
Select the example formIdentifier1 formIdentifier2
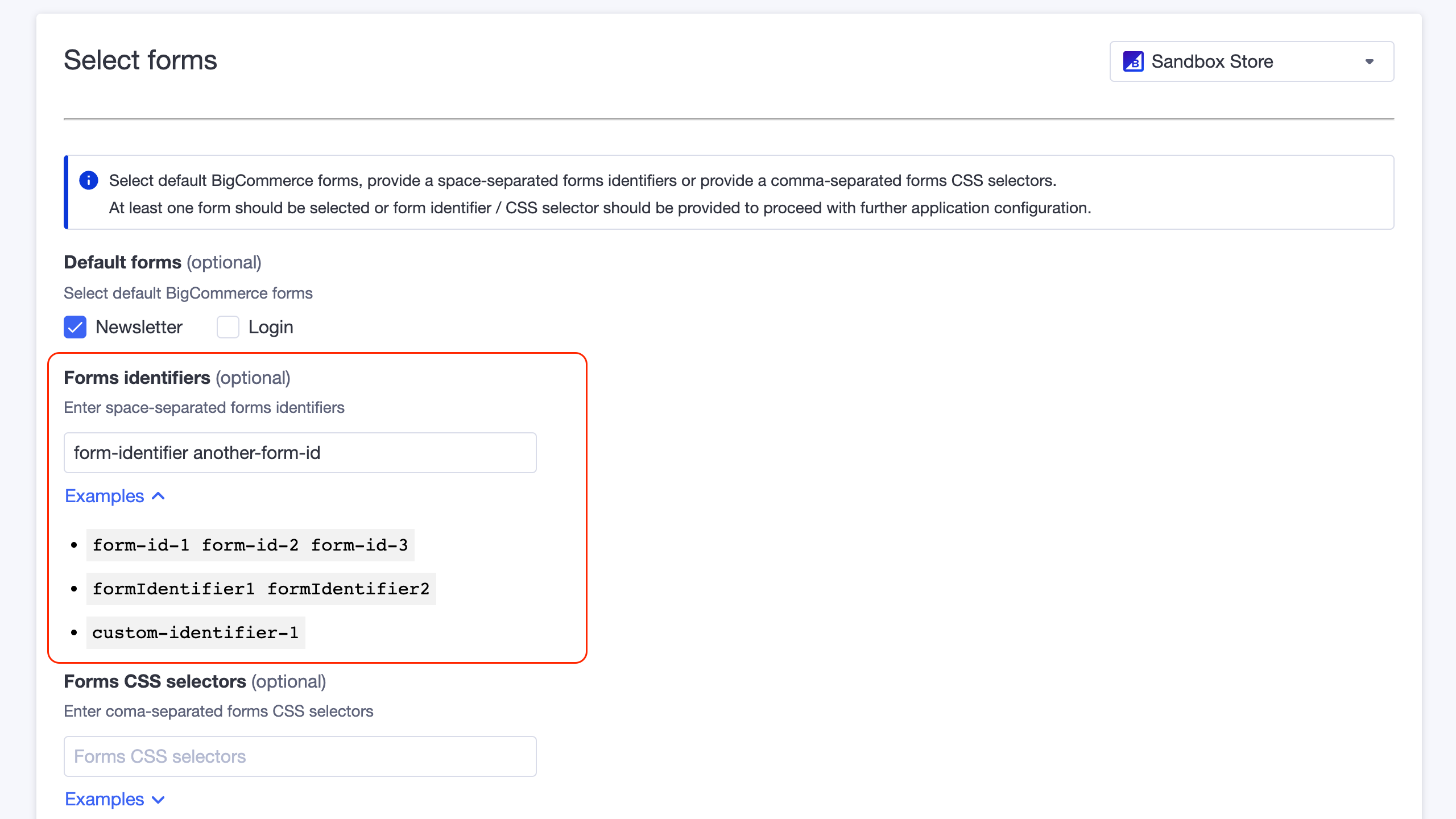261,589
